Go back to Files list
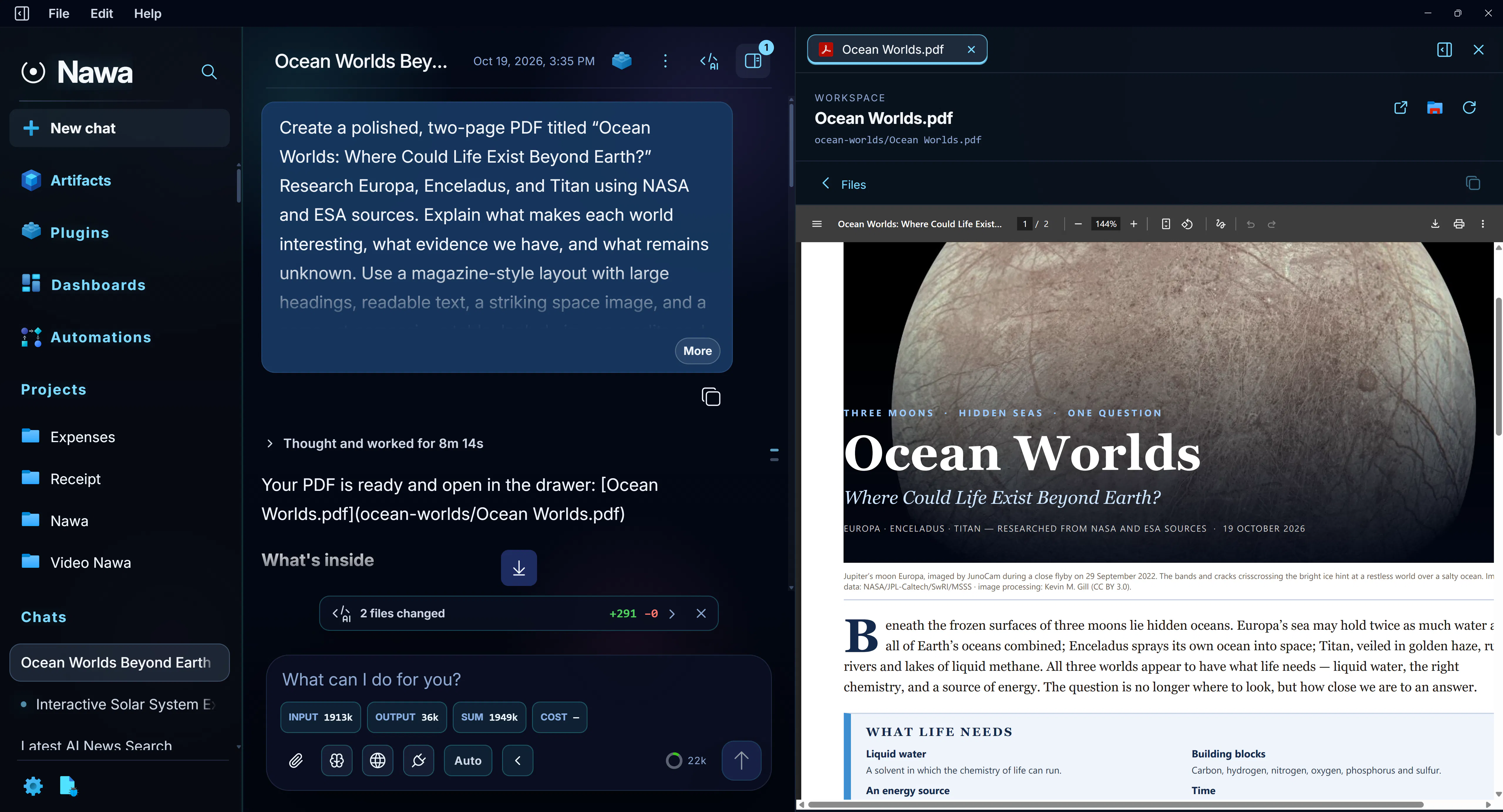The width and height of the screenshot is (1503, 812). pos(844,184)
